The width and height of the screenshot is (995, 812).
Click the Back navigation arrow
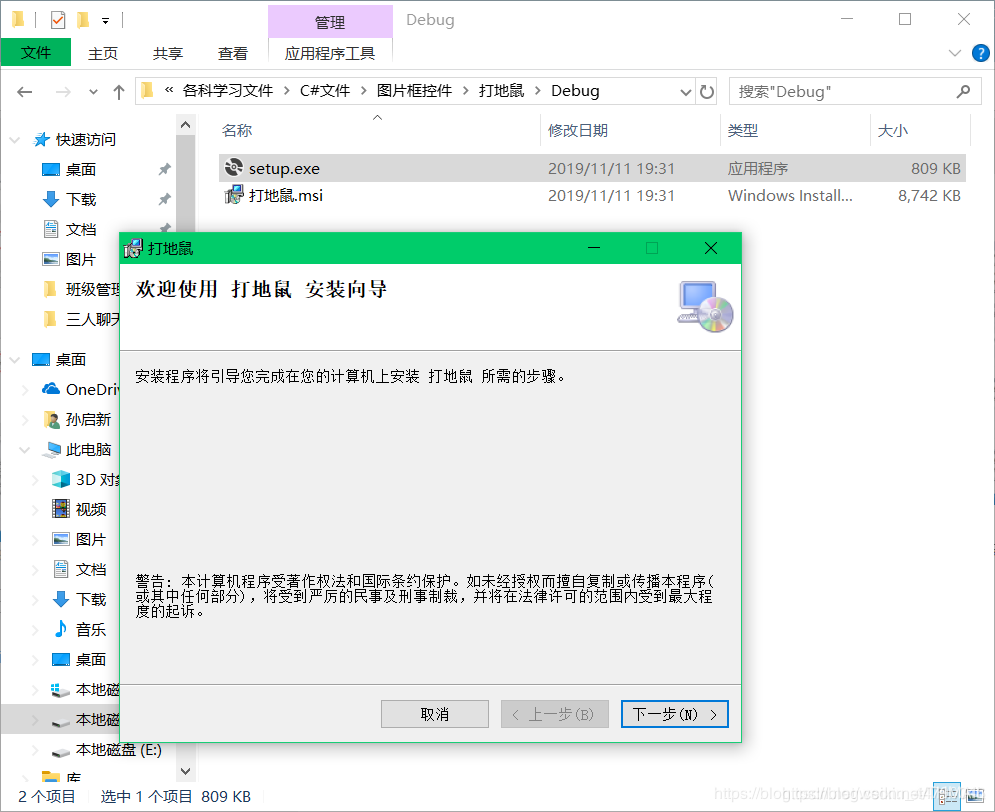pyautogui.click(x=24, y=91)
